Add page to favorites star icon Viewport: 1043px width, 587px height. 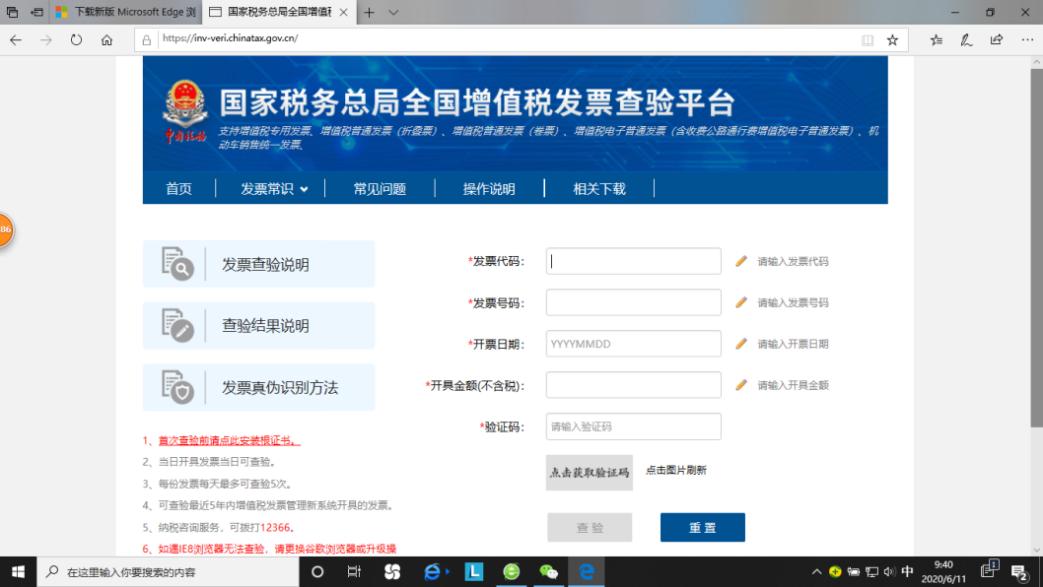(x=893, y=40)
